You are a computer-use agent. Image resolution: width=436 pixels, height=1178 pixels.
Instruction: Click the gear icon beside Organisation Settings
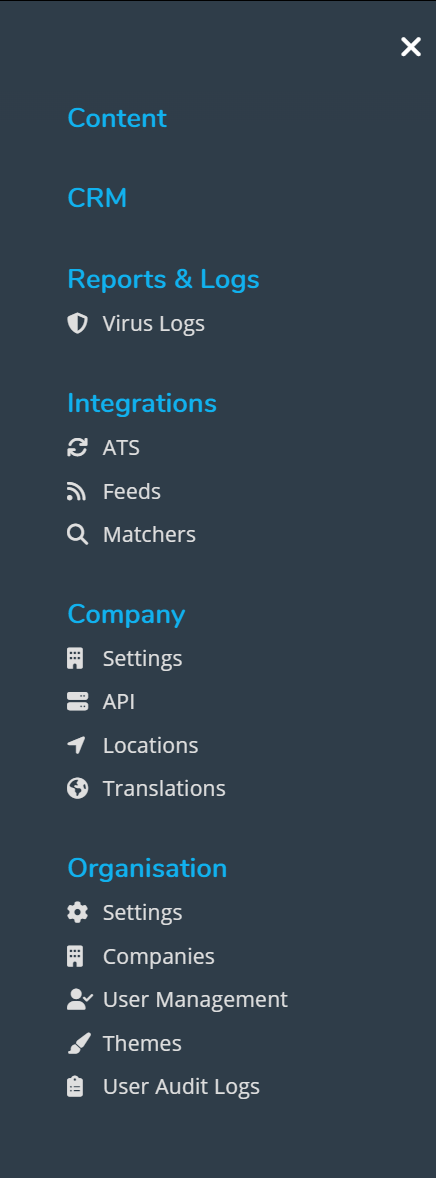tap(77, 913)
